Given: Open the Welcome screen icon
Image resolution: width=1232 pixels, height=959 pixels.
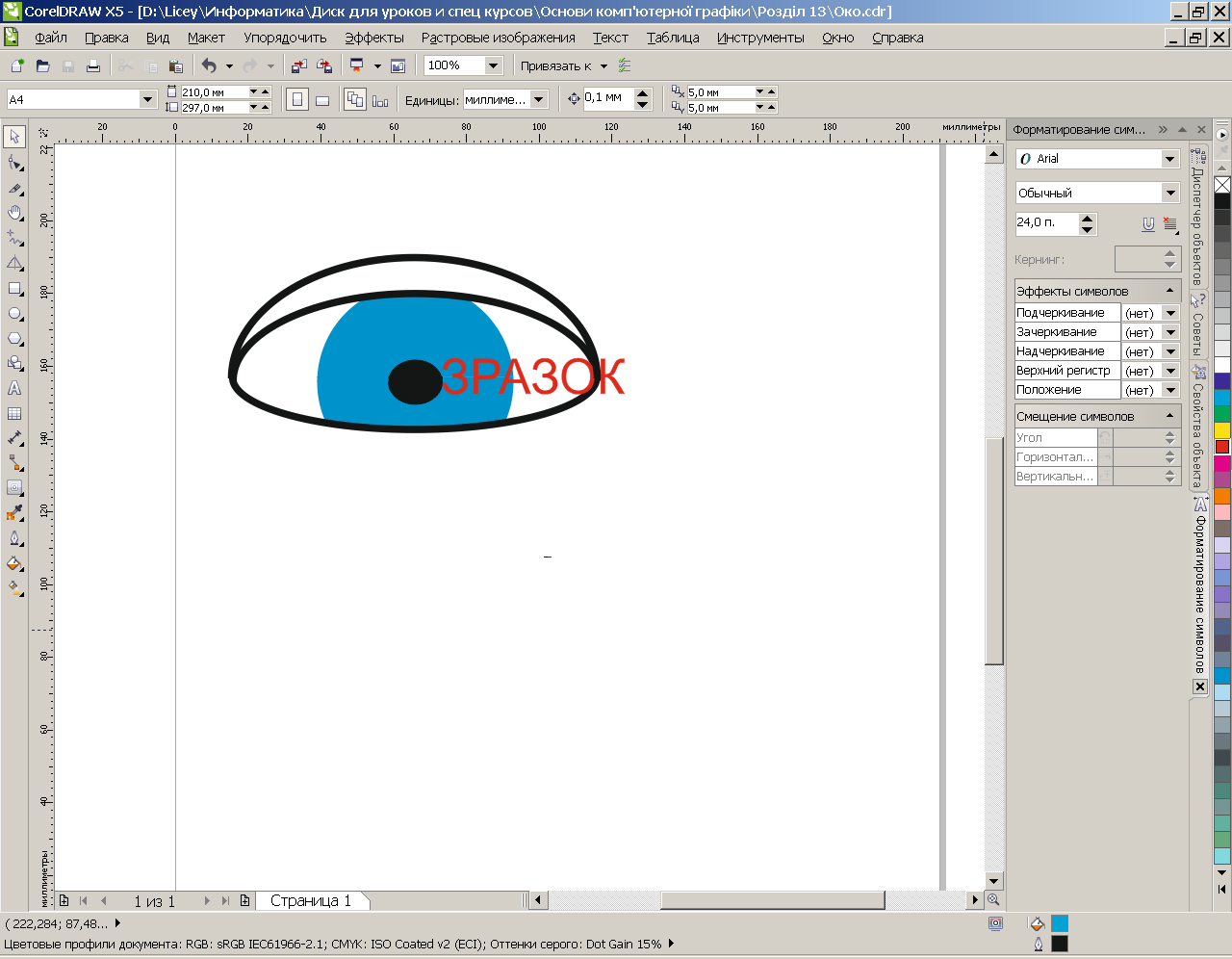Looking at the screenshot, I should coord(398,65).
